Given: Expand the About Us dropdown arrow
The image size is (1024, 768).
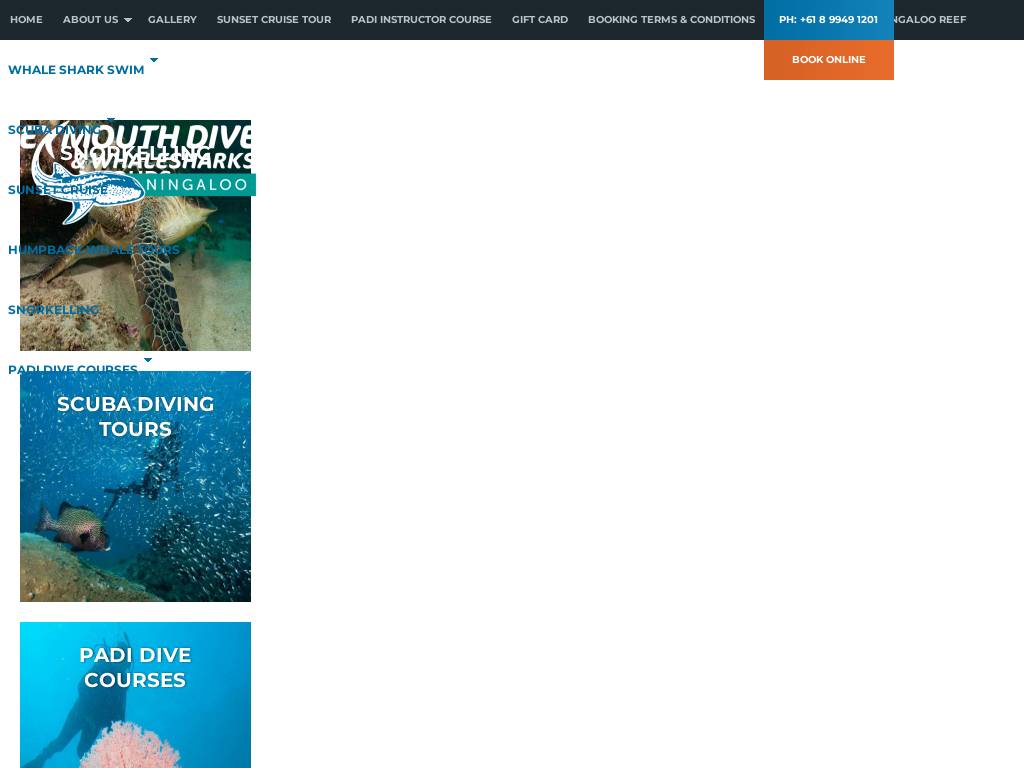Looking at the screenshot, I should pos(127,20).
